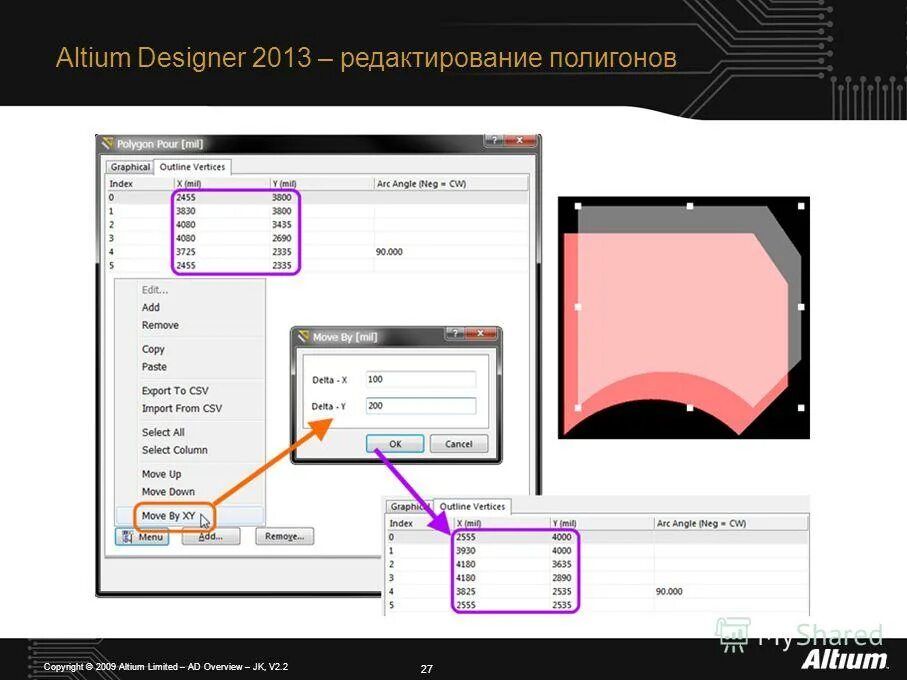
Task: Select the vertex row with 90.000 arc angle
Action: [300, 252]
